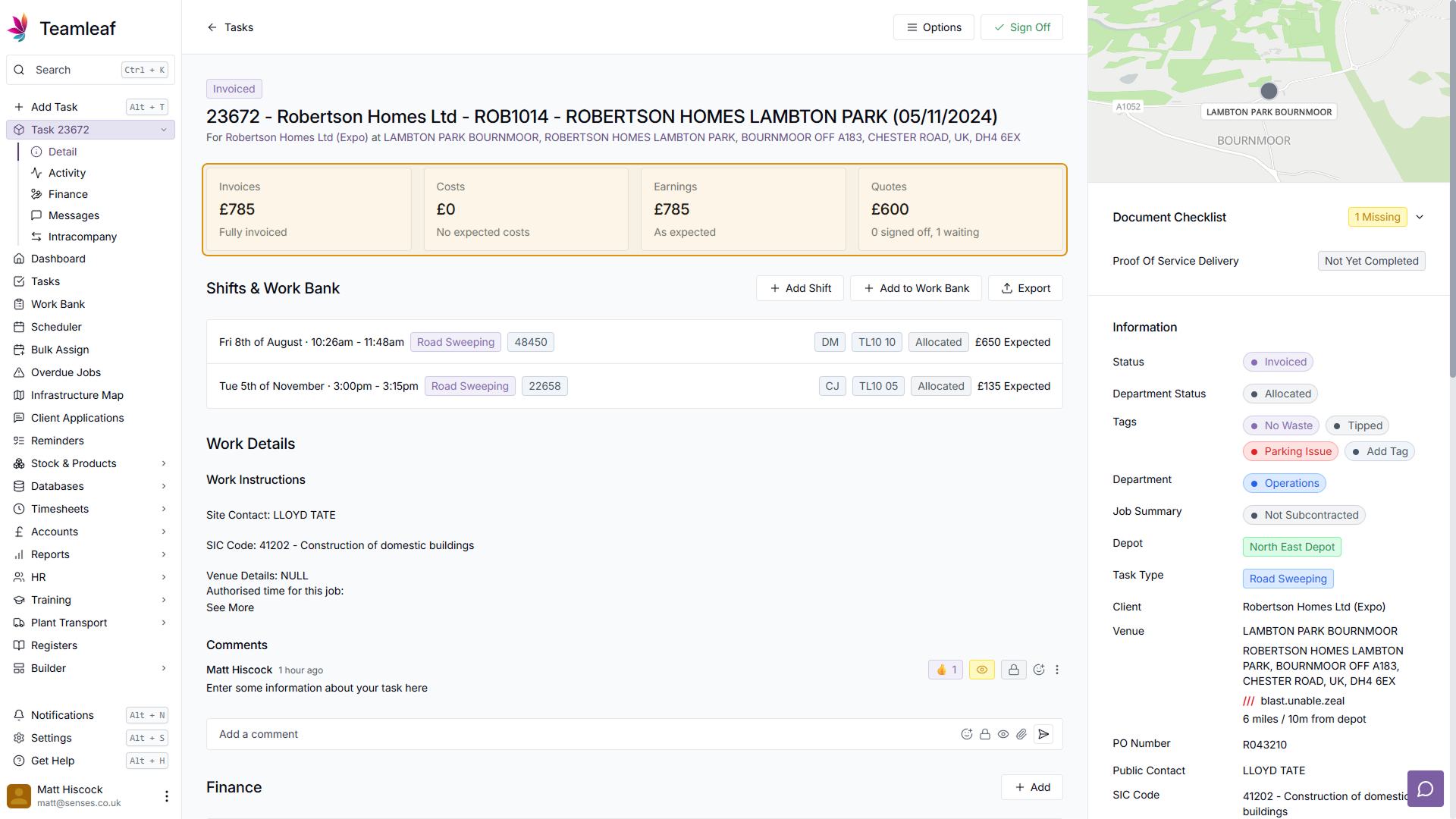This screenshot has height=819, width=1456.
Task: Click Add button in Finance section
Action: point(1032,787)
